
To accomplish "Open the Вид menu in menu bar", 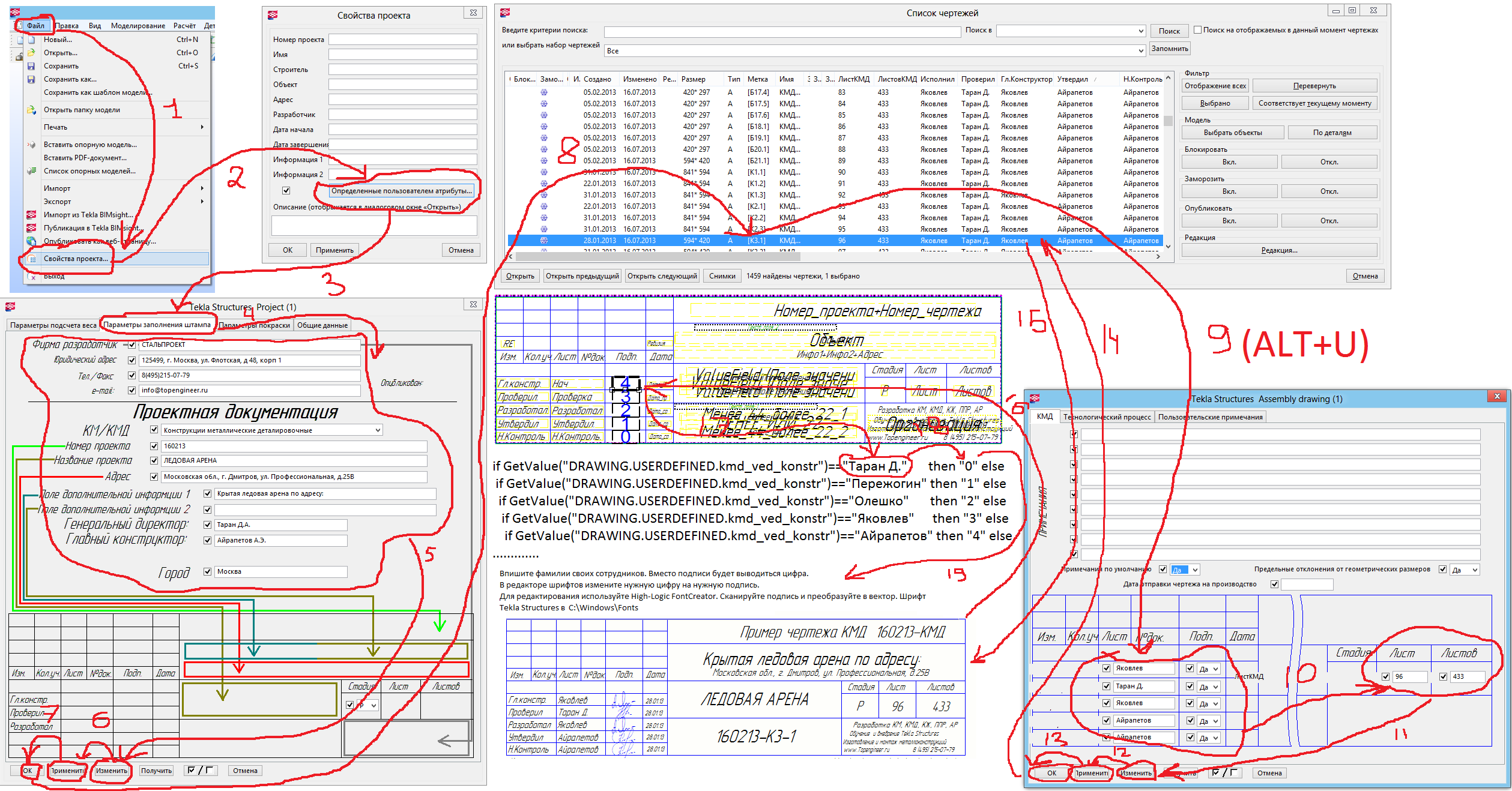I will pyautogui.click(x=94, y=26).
